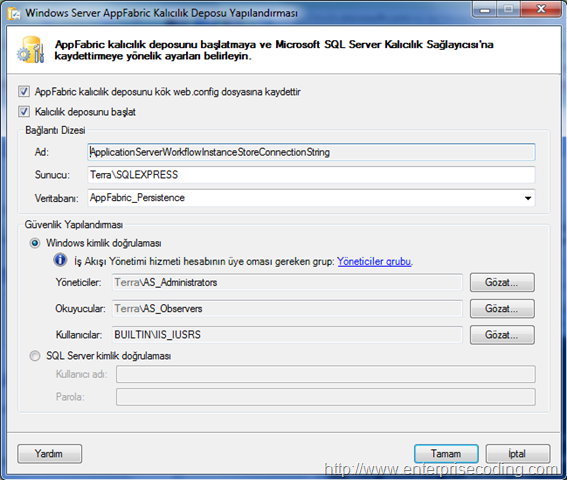The image size is (567, 480).
Task: Click the AppFabric database configuration icon
Action: 31,50
